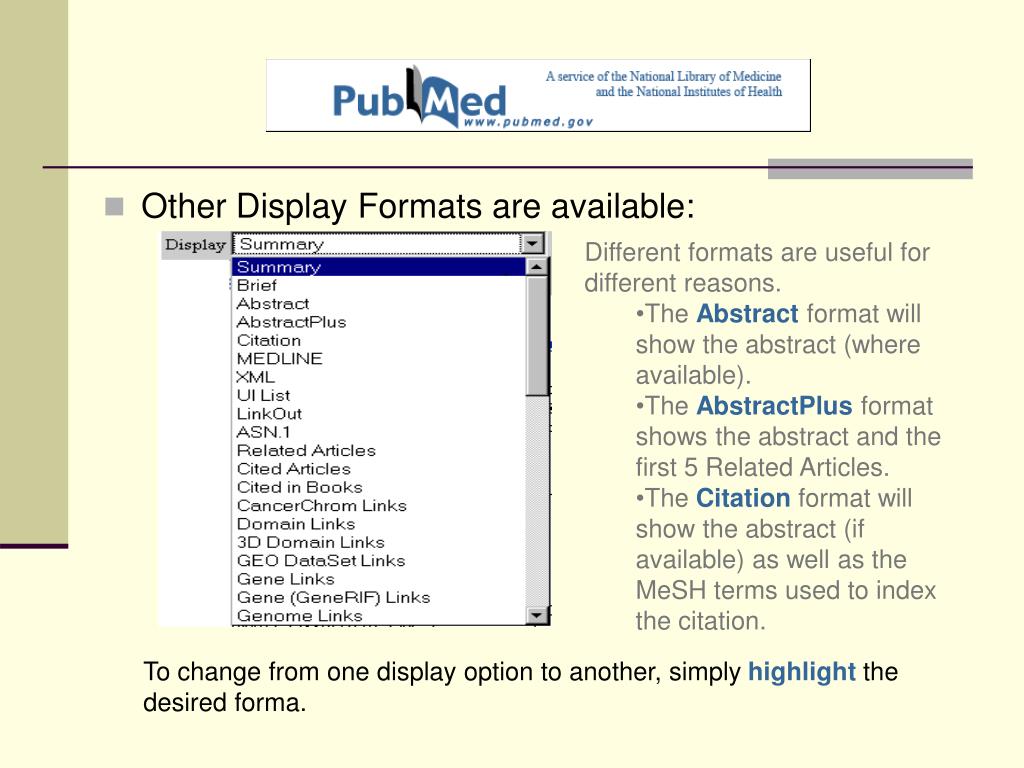Image resolution: width=1024 pixels, height=768 pixels.
Task: Pick the AbstractPlus format option
Action: tap(379, 322)
